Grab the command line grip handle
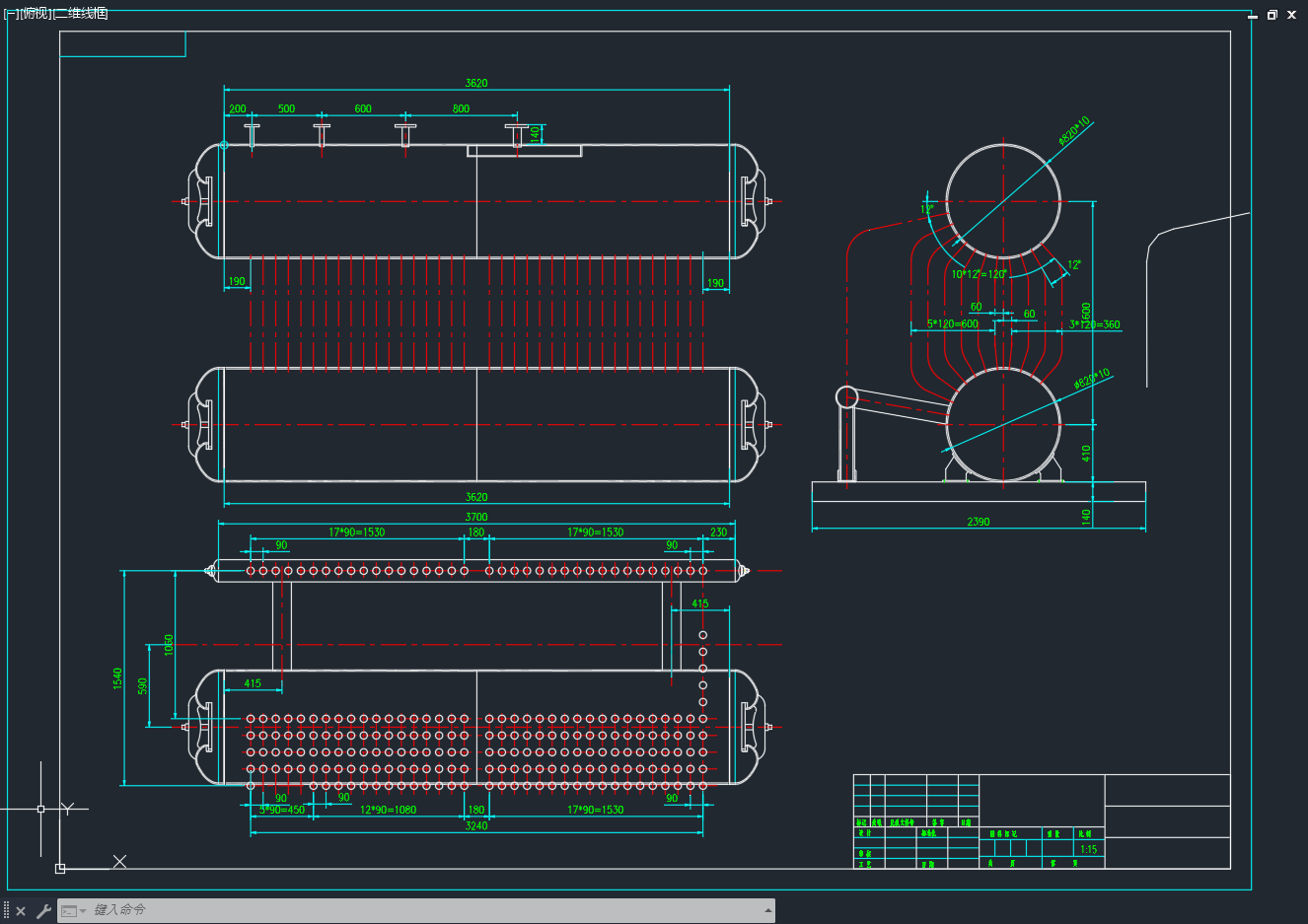Screen dimensions: 1308x924 coord(6,910)
